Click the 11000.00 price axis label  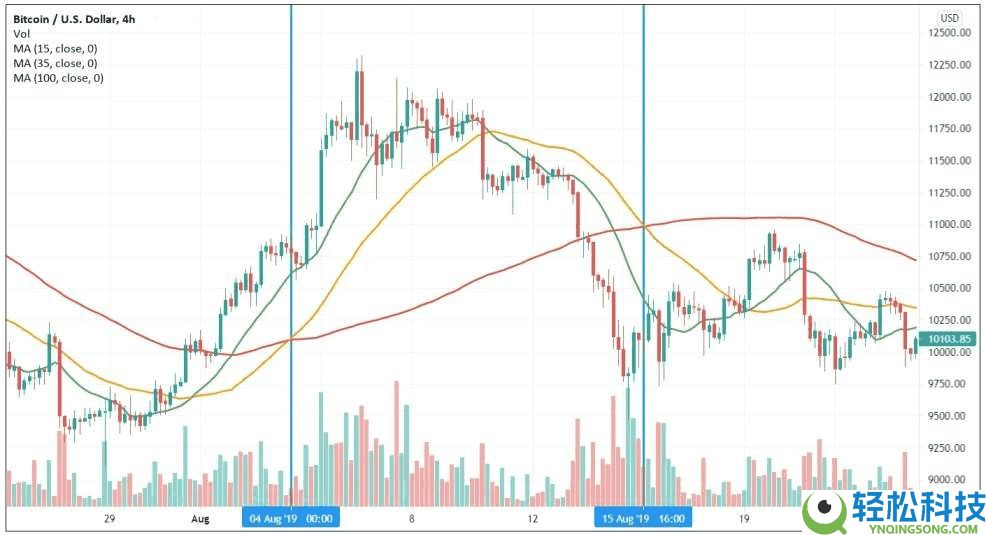coord(949,225)
